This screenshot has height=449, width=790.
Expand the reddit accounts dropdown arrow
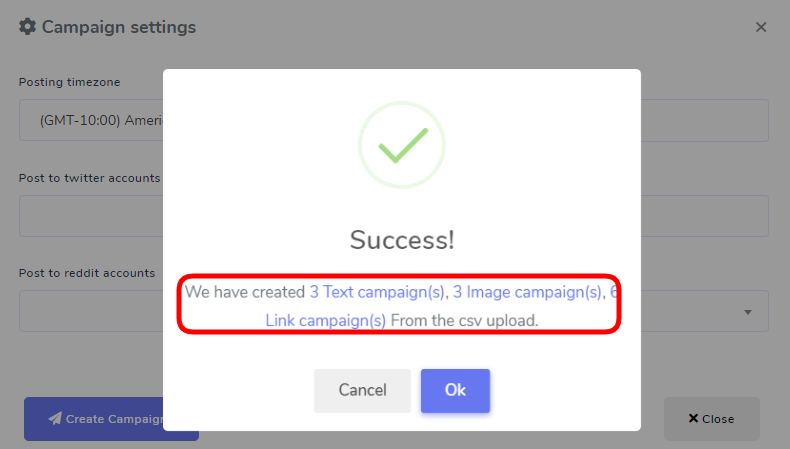click(748, 312)
